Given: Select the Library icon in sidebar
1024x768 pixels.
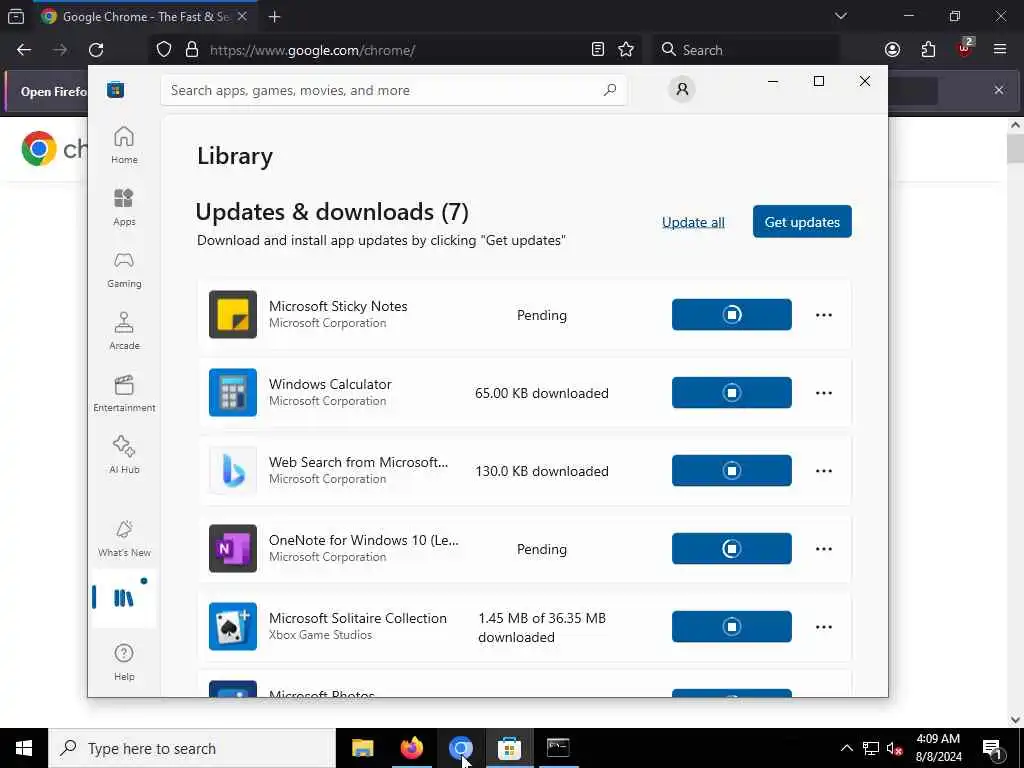Looking at the screenshot, I should [x=124, y=598].
